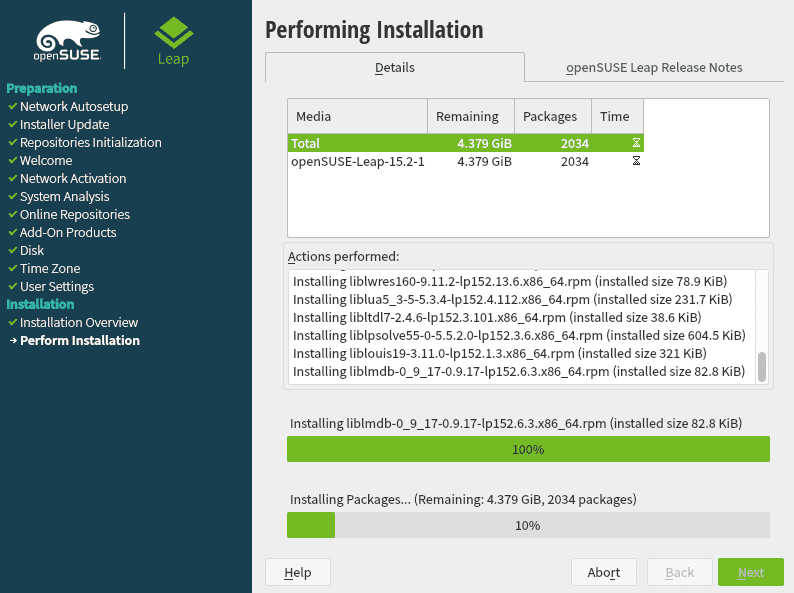Click the Online Repositories step label
Viewport: 794px width, 593px height.
[75, 215]
